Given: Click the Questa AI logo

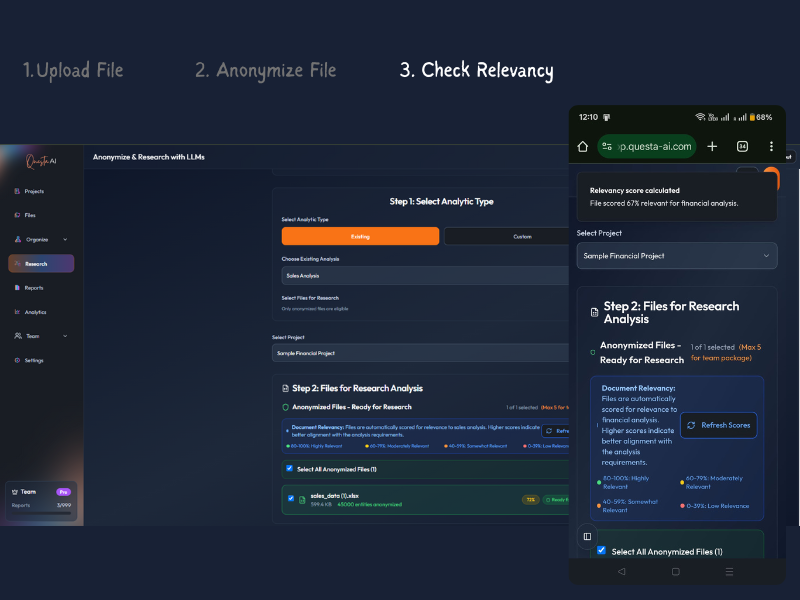Looking at the screenshot, I should coord(41,161).
